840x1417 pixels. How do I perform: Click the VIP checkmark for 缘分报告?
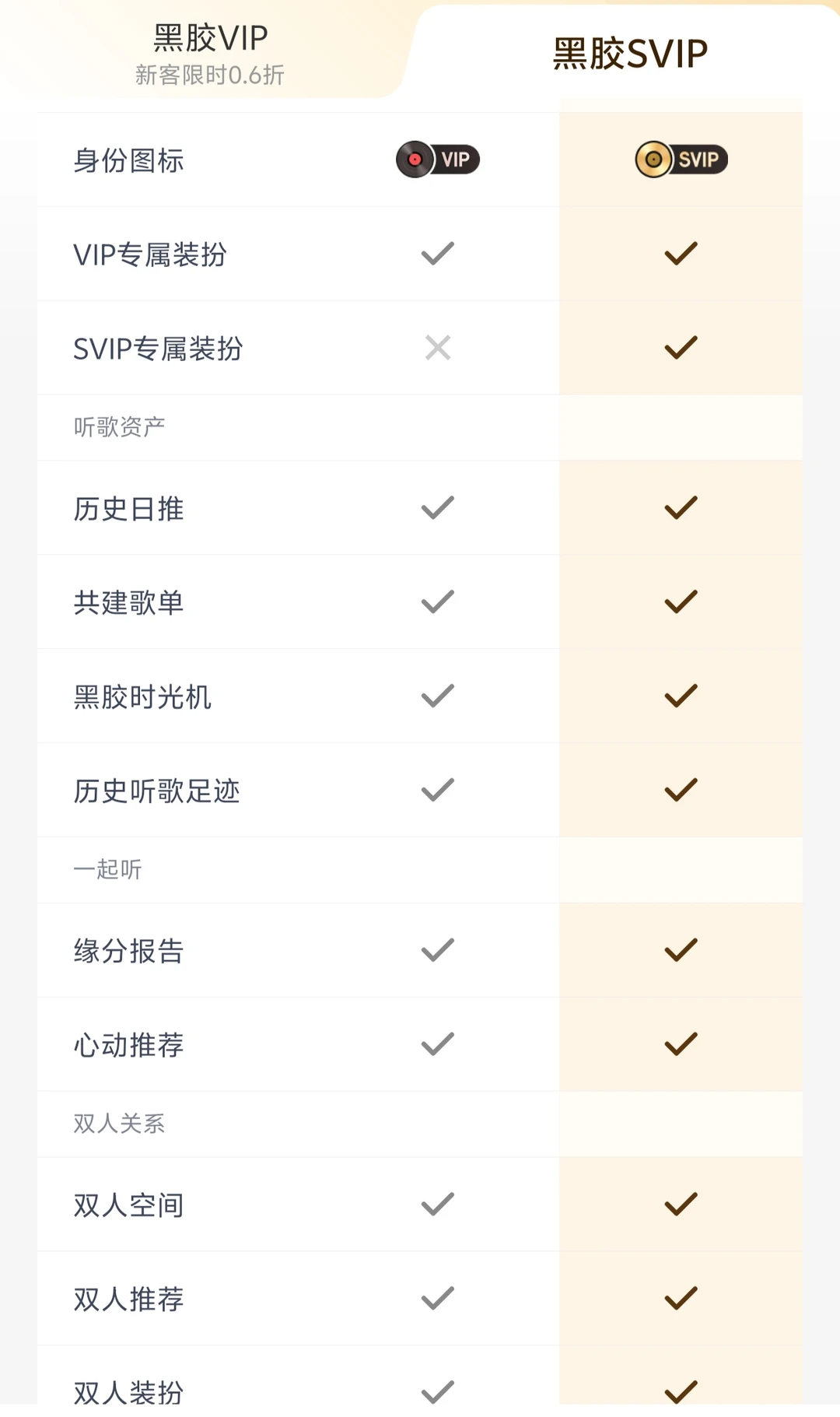point(438,950)
